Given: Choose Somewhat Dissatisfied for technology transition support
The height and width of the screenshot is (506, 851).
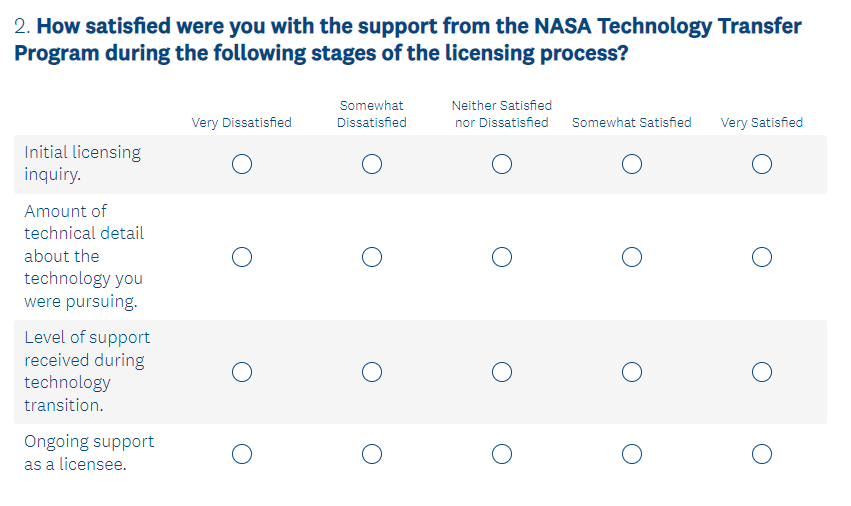Looking at the screenshot, I should click(x=372, y=372).
